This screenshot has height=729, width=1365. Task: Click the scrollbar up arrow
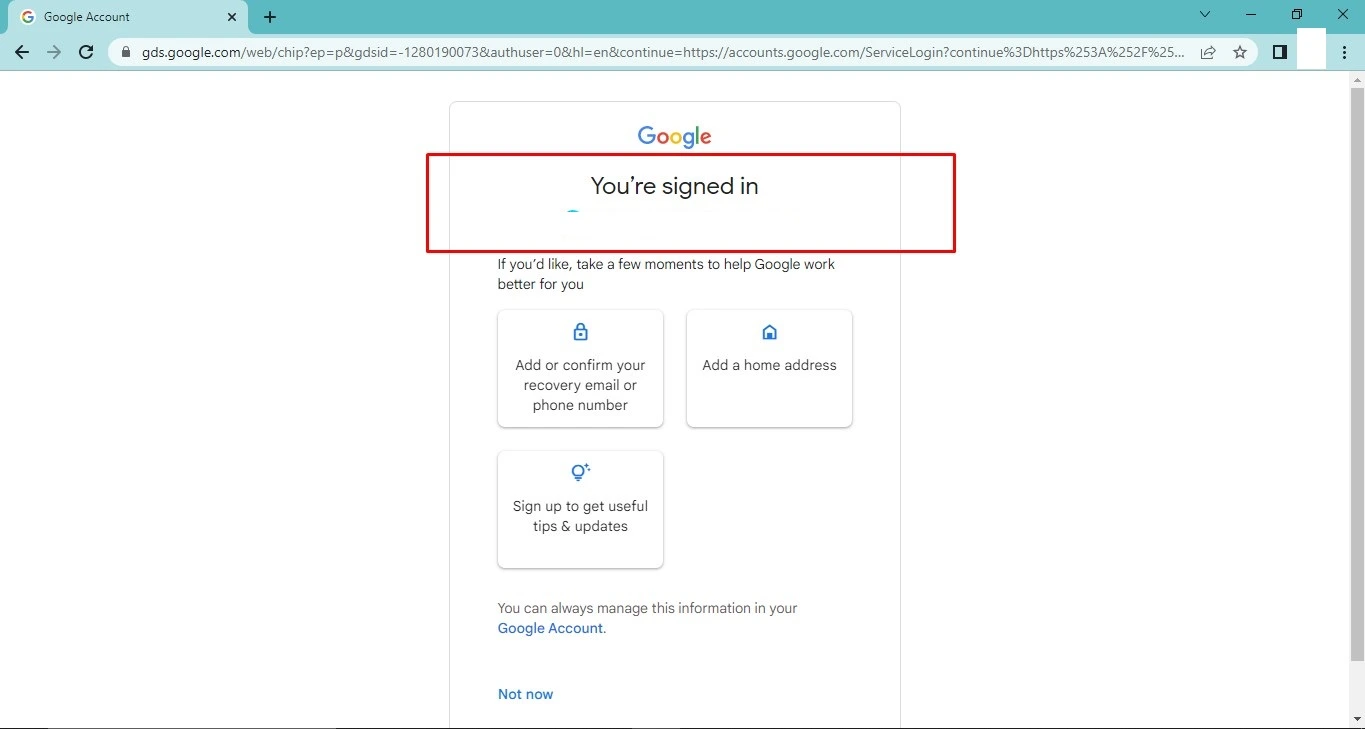click(1356, 80)
